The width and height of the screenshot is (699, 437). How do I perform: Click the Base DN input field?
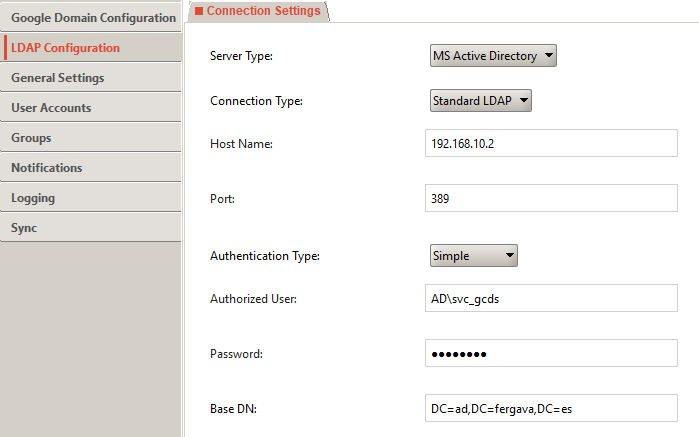551,408
